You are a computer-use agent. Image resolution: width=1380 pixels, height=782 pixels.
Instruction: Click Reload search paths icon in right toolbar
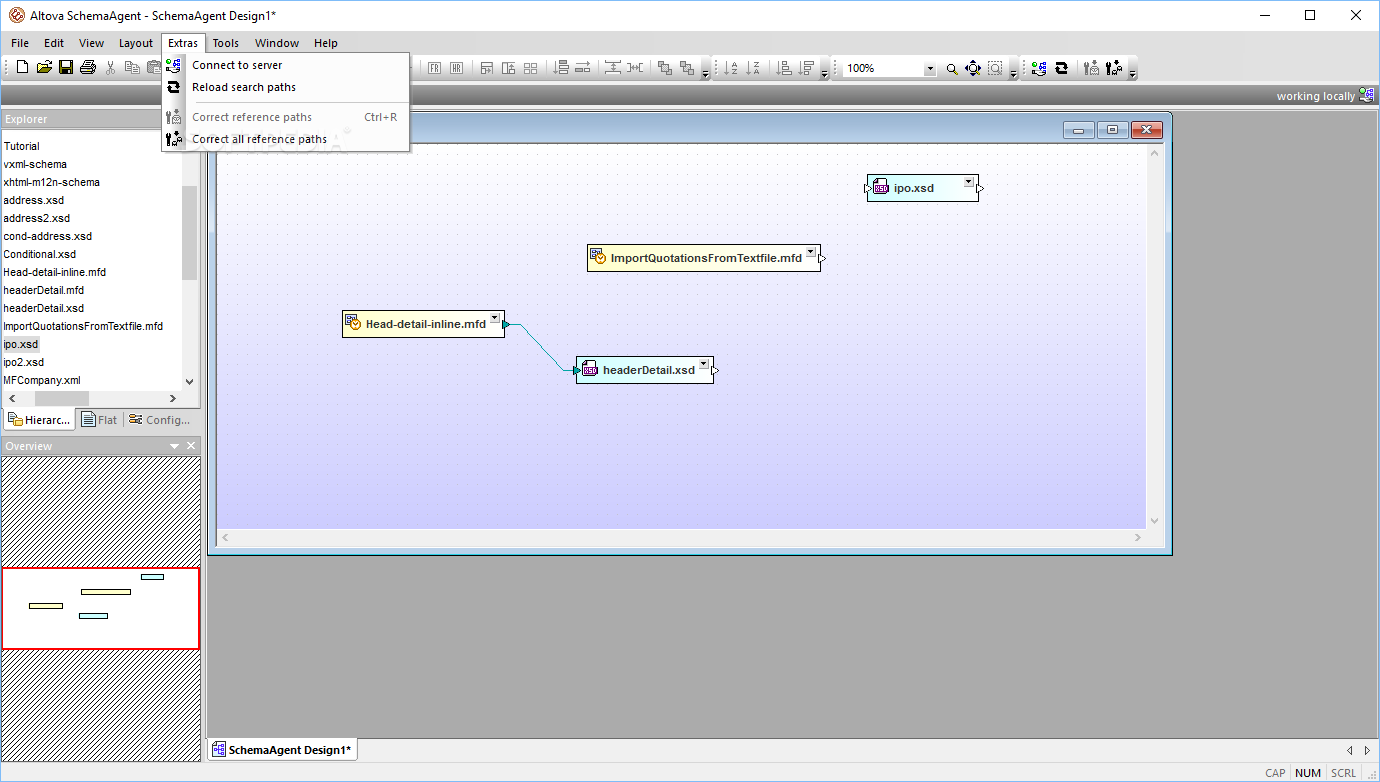1062,68
